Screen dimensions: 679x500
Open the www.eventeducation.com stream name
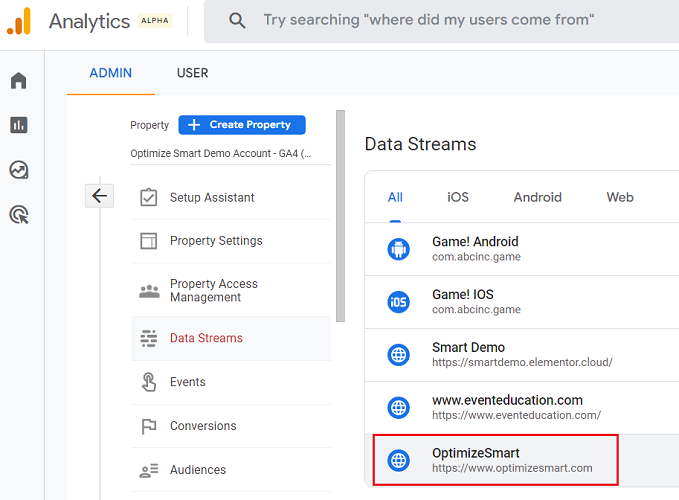tap(507, 400)
